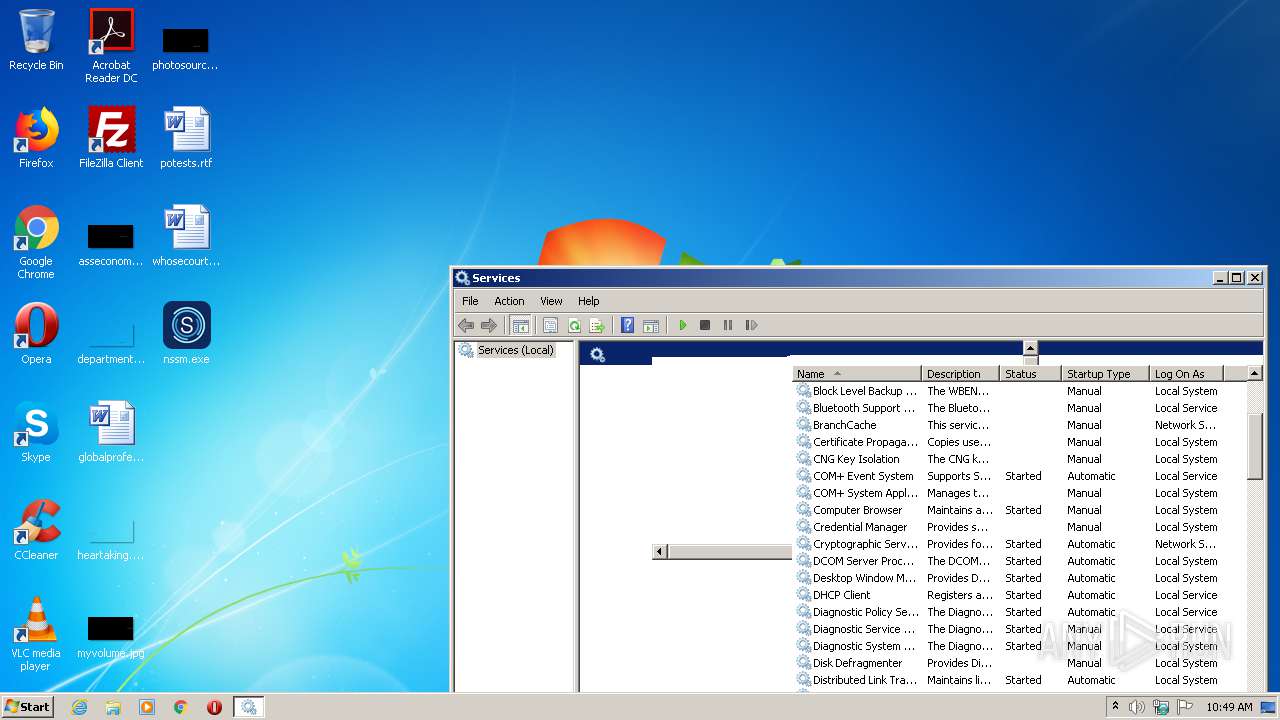Open the potests.rtf document icon
This screenshot has height=720, width=1280.
coord(186,138)
